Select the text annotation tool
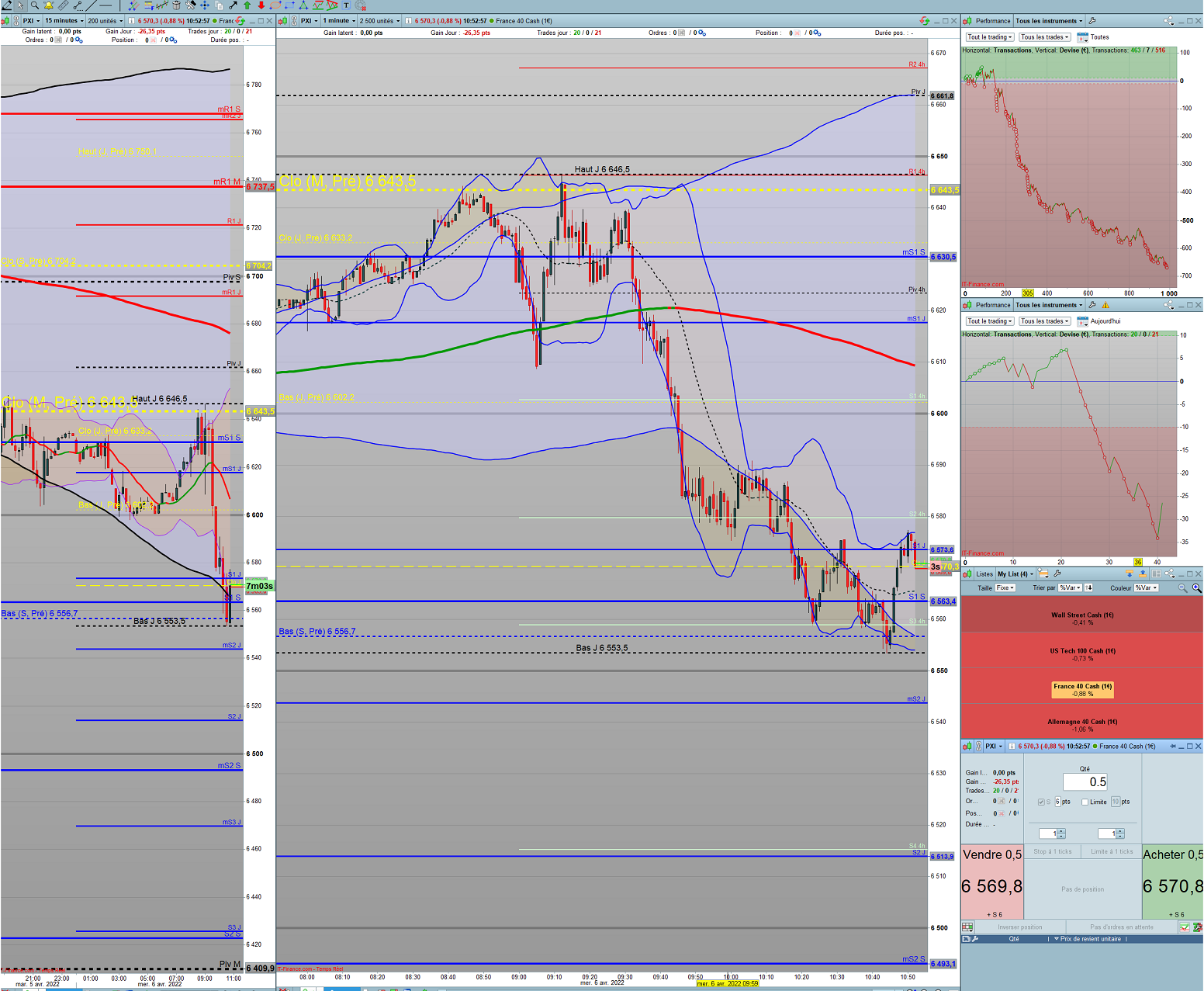Screen dimensions: 1204x991 [x=346, y=5]
